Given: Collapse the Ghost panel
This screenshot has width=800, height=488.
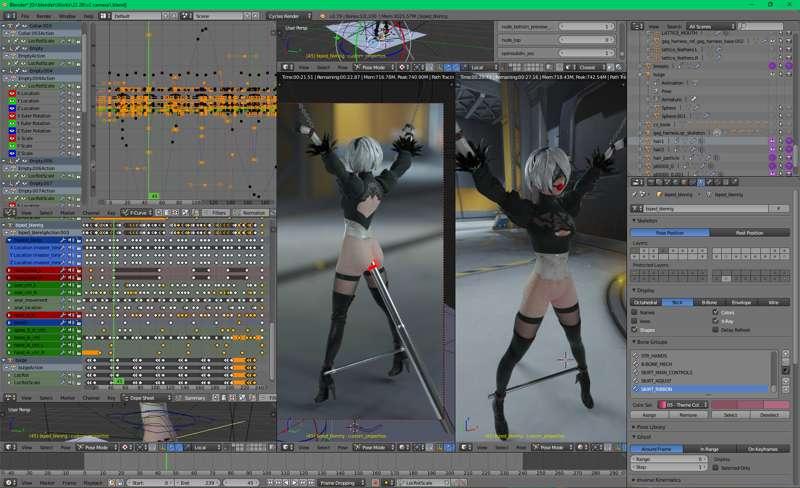Looking at the screenshot, I should click(x=635, y=437).
